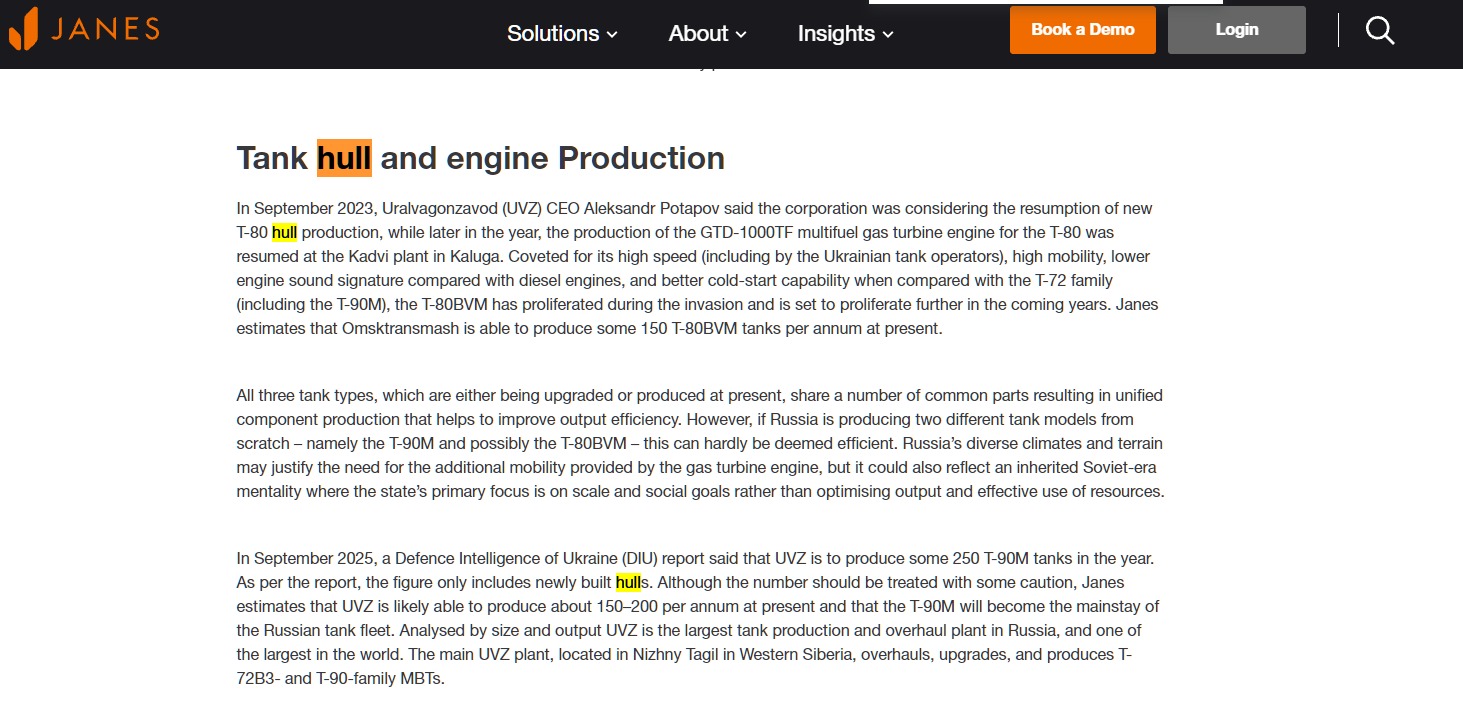Expand the Insights dropdown menu

845,33
